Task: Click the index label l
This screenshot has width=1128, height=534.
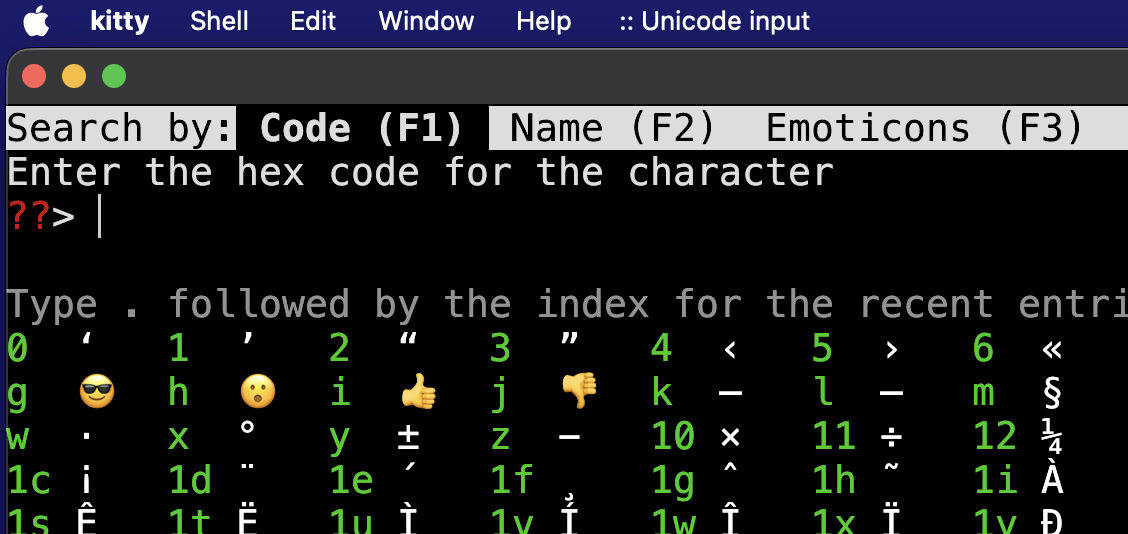Action: (x=823, y=393)
